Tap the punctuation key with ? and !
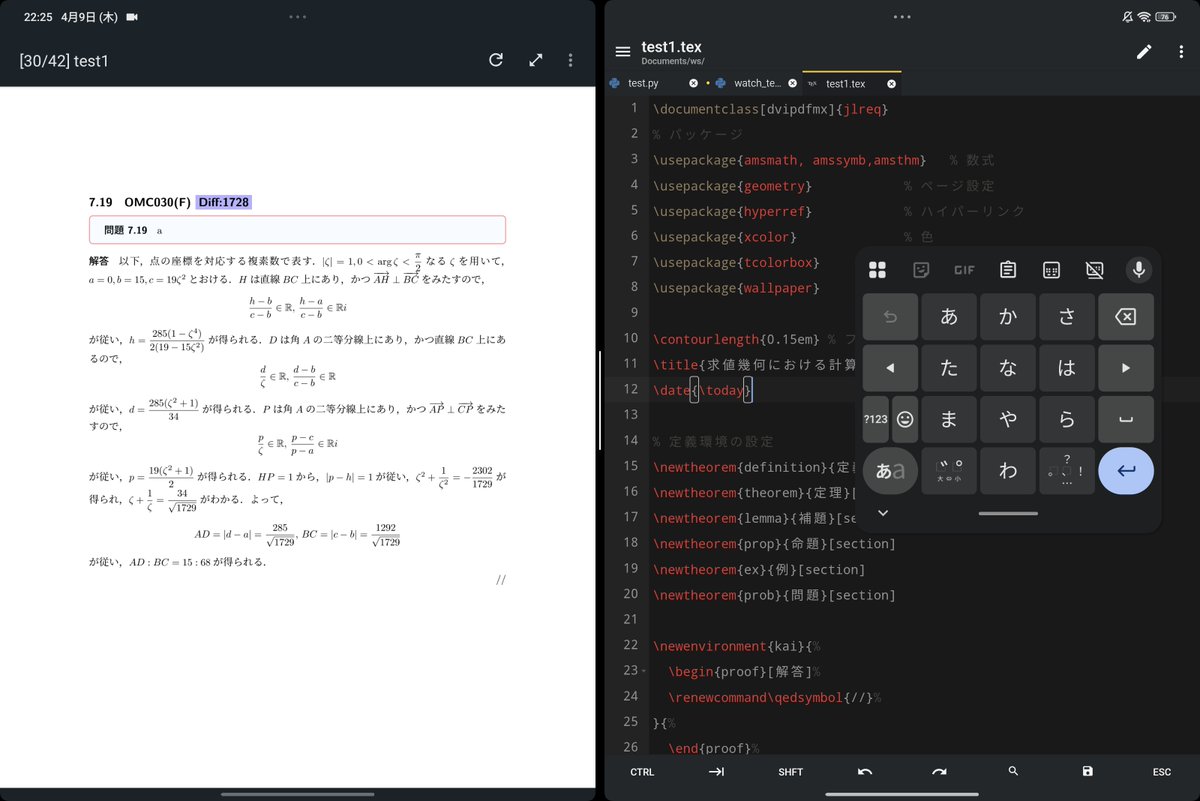Image resolution: width=1200 pixels, height=801 pixels. point(1067,471)
